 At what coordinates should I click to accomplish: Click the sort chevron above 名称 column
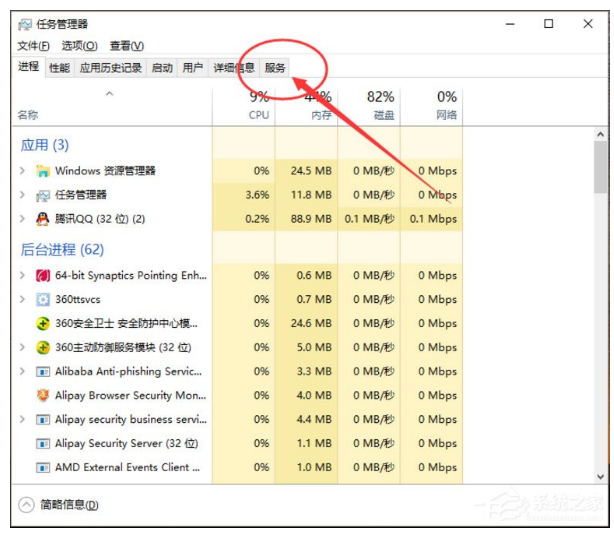coord(110,94)
